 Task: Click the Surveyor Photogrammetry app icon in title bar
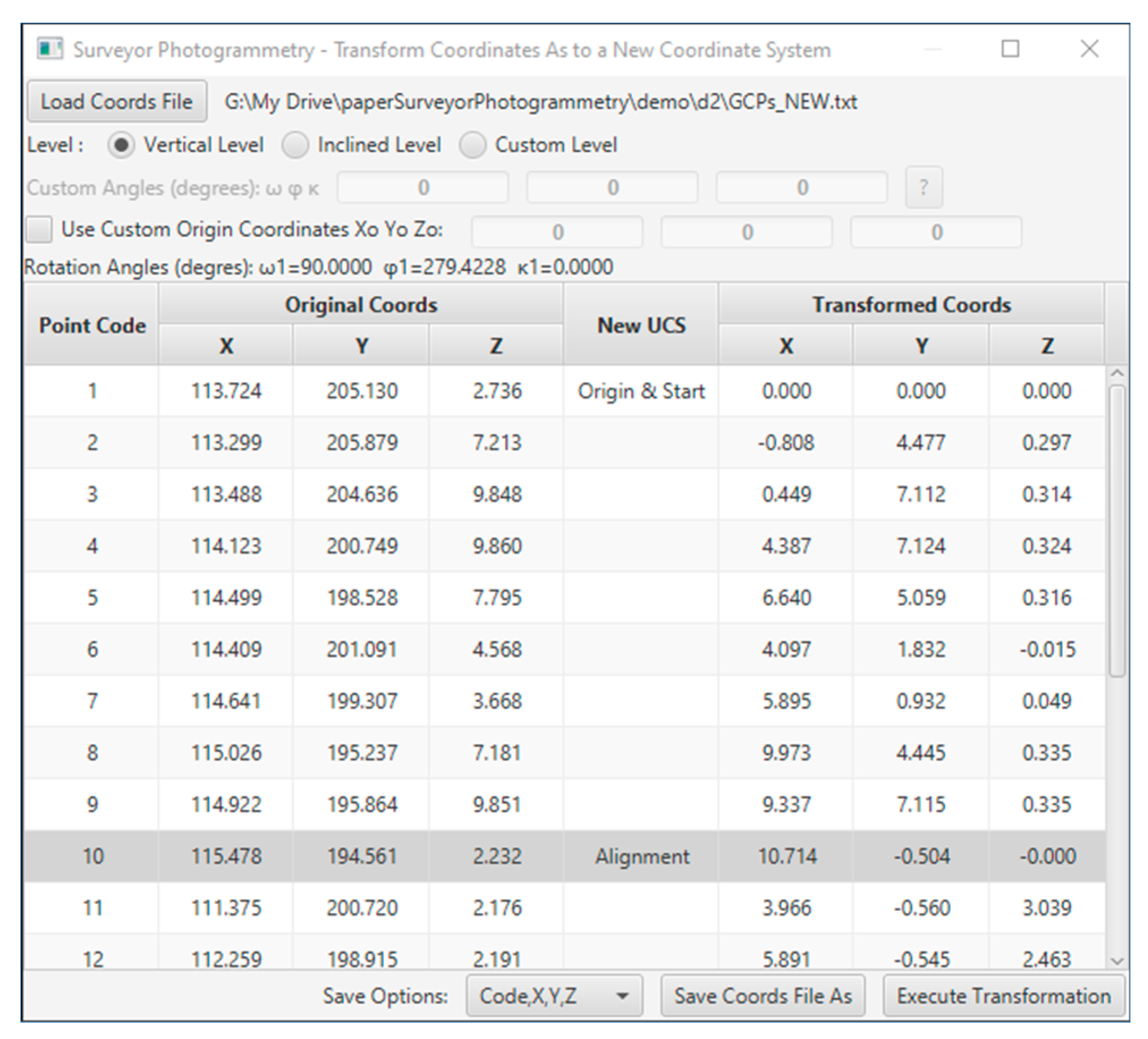(x=49, y=49)
